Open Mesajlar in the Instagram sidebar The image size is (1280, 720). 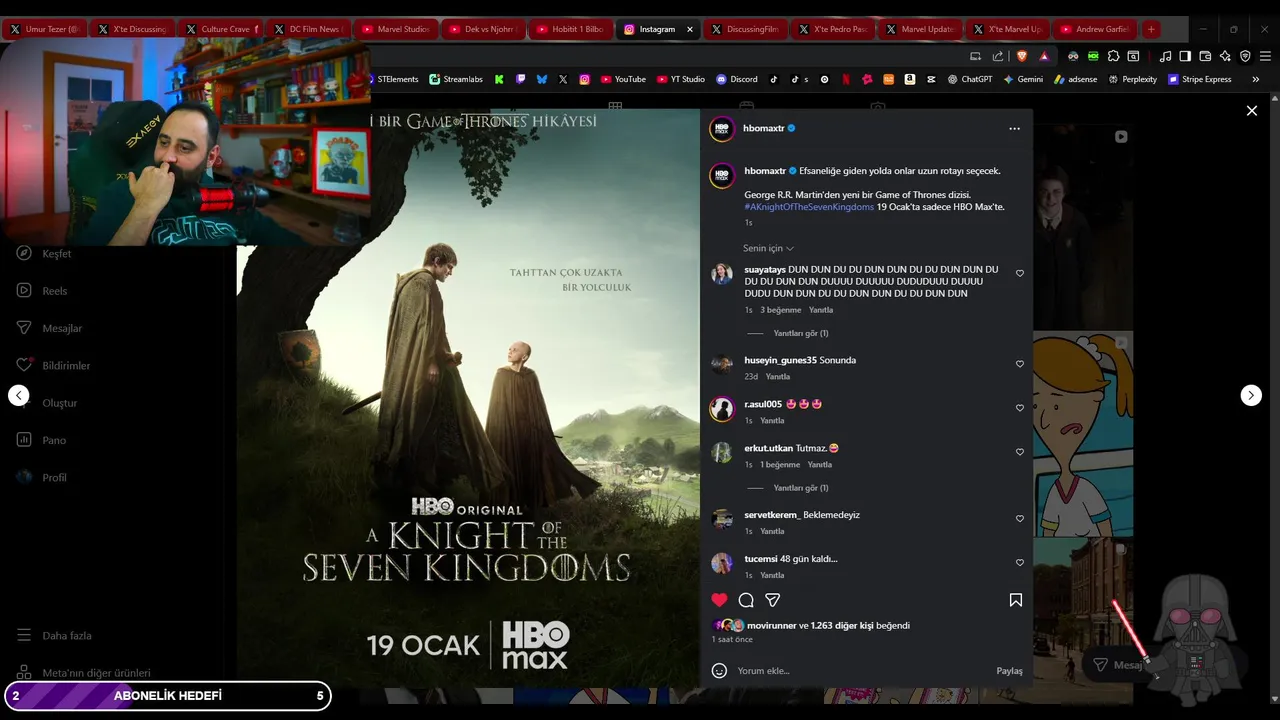click(49, 328)
